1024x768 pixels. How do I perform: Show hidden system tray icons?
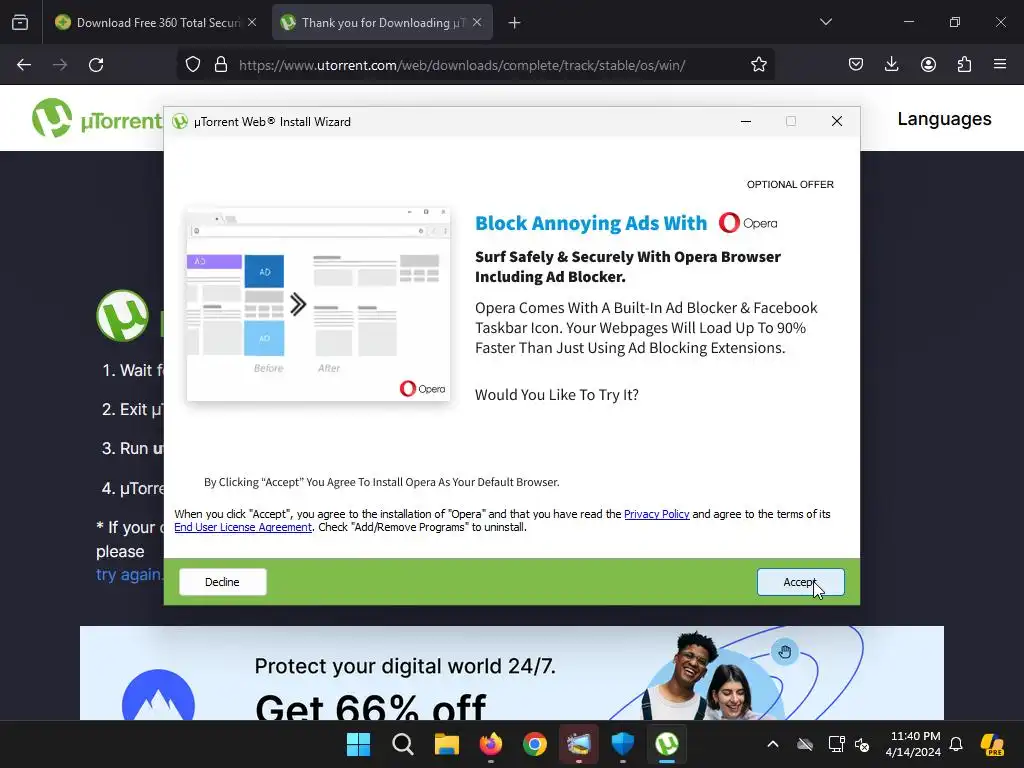pos(773,744)
